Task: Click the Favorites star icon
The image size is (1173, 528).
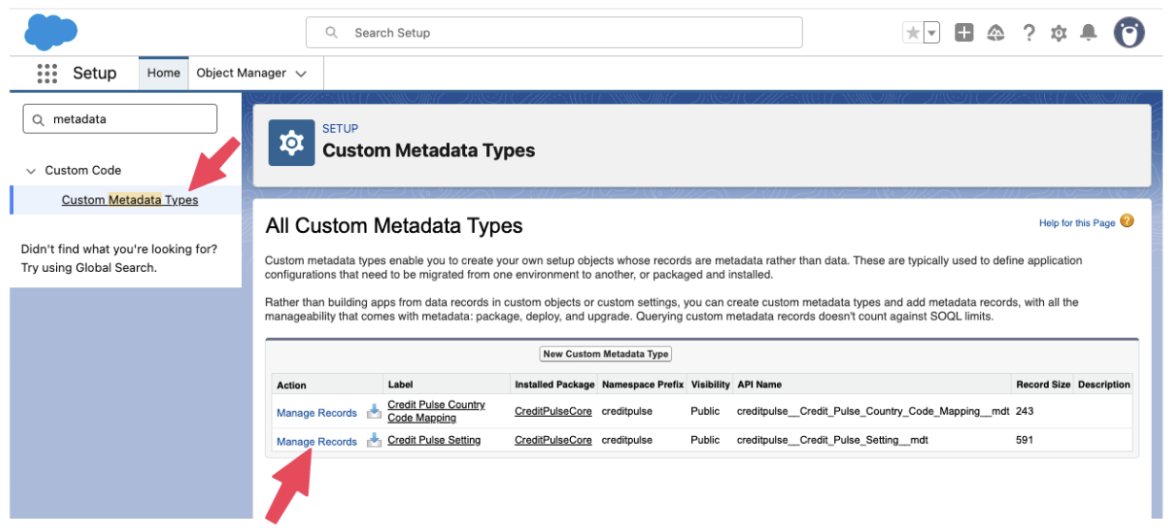Action: 913,33
